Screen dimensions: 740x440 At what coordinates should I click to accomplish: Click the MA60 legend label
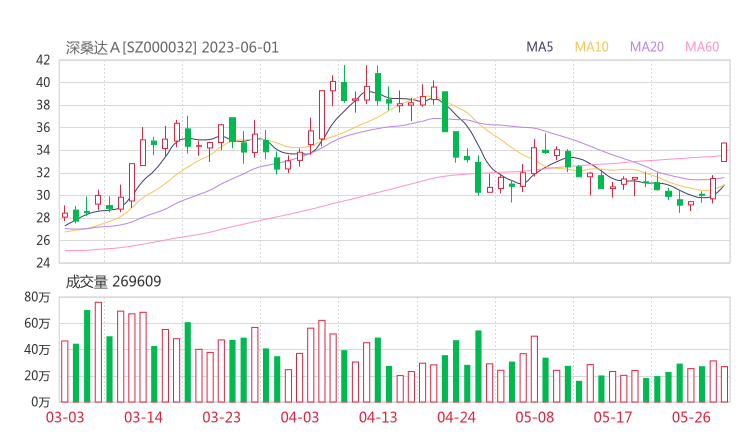pyautogui.click(x=702, y=47)
